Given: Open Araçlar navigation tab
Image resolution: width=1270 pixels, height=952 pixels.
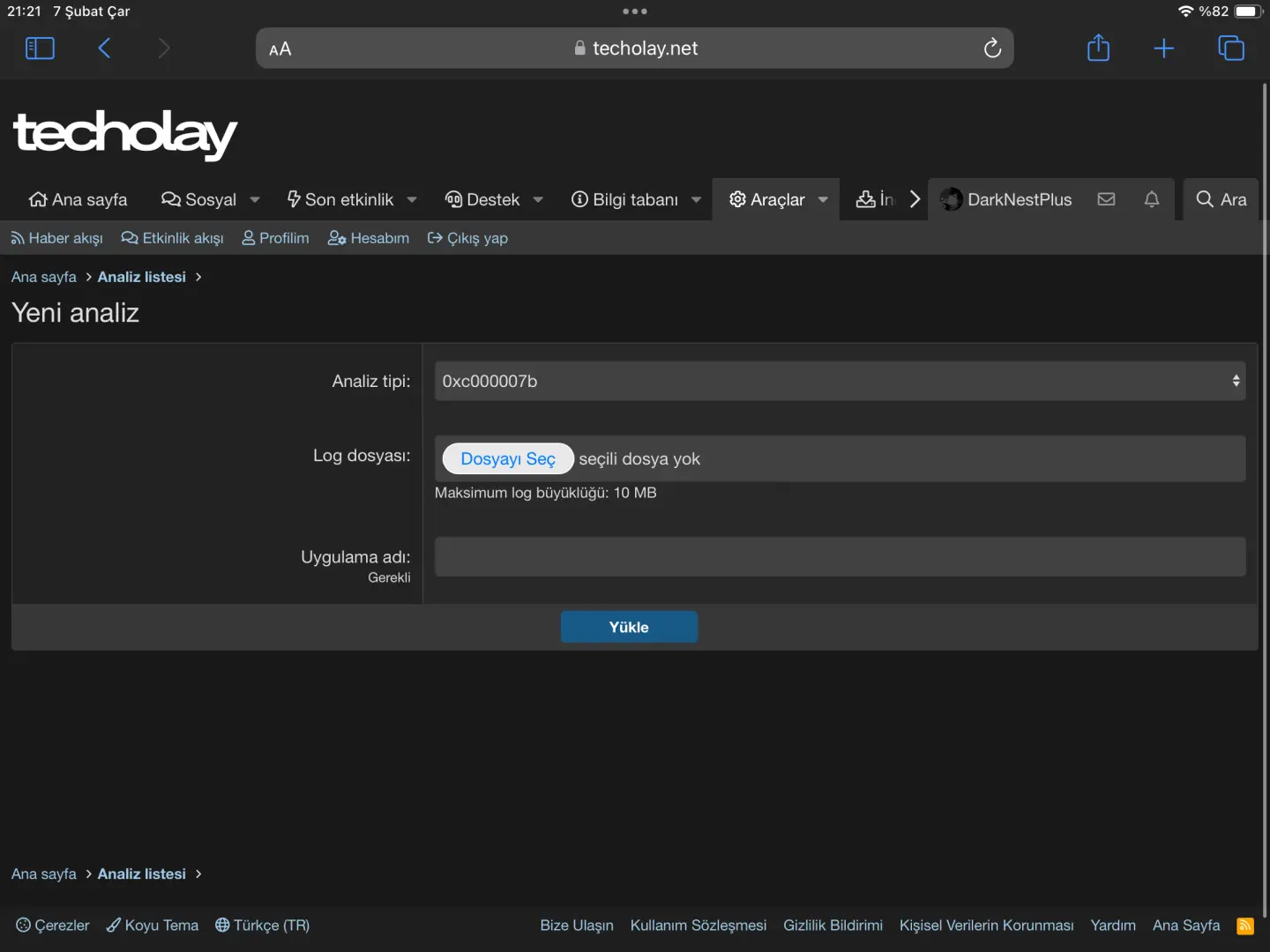Looking at the screenshot, I should coord(767,199).
